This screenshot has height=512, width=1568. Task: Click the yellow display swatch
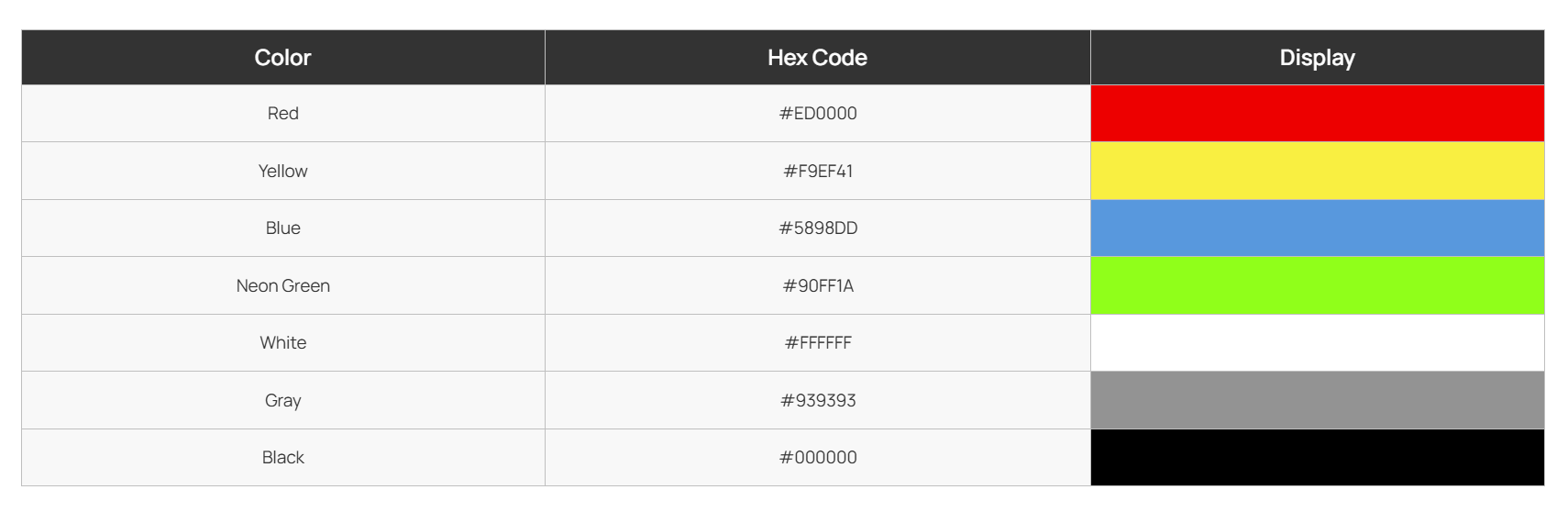coord(1317,171)
